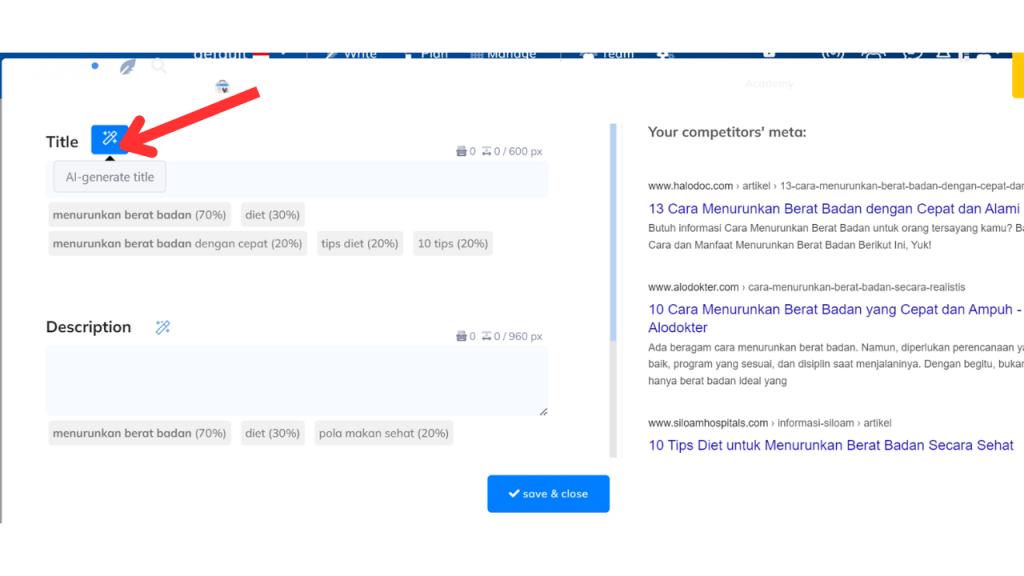
Task: Expand the default language dropdown
Action: pyautogui.click(x=240, y=53)
